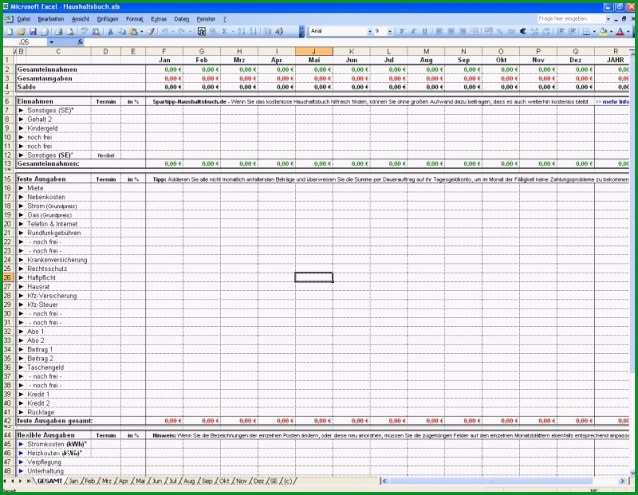The width and height of the screenshot is (638, 495).
Task: Center cell text horizontally
Action: point(451,31)
